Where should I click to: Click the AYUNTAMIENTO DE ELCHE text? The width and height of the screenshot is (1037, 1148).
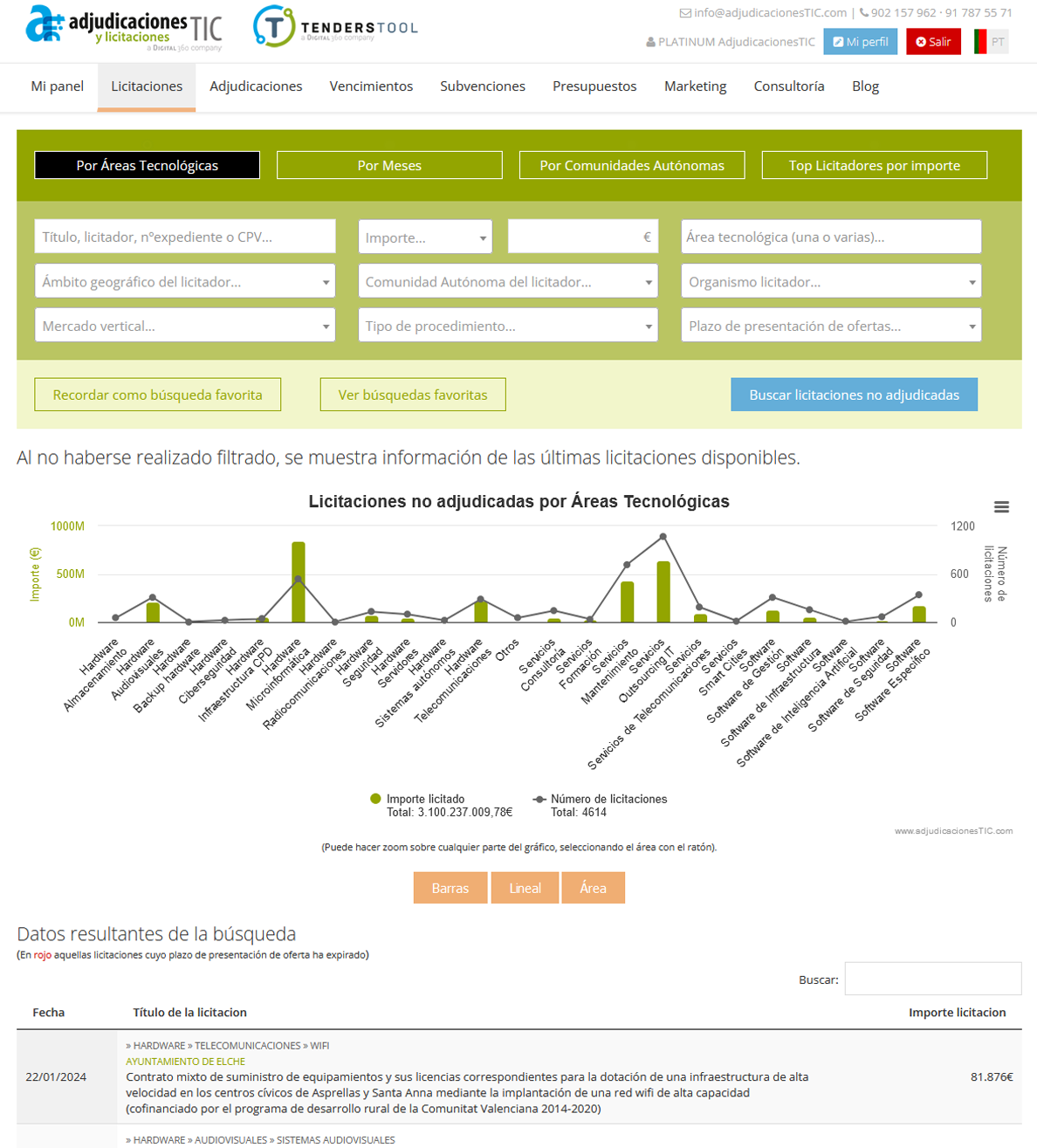(x=185, y=1062)
